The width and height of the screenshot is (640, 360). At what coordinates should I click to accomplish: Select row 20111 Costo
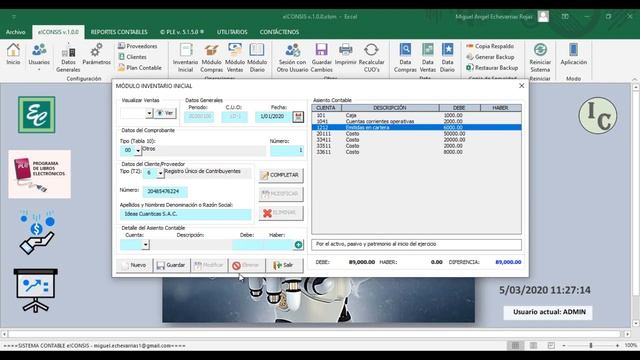[416, 134]
